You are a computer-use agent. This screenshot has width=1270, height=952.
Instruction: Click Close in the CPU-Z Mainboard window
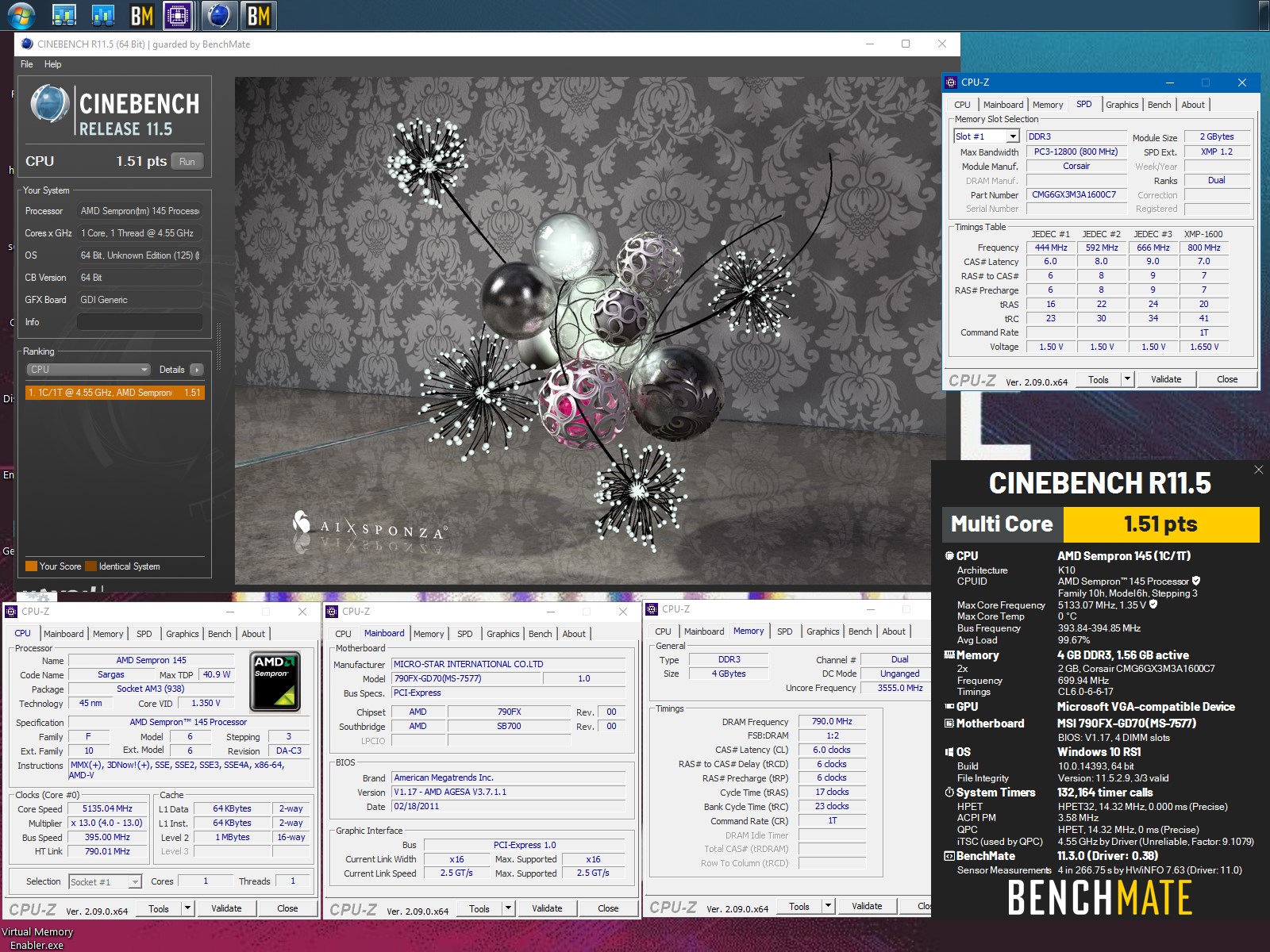[x=608, y=908]
